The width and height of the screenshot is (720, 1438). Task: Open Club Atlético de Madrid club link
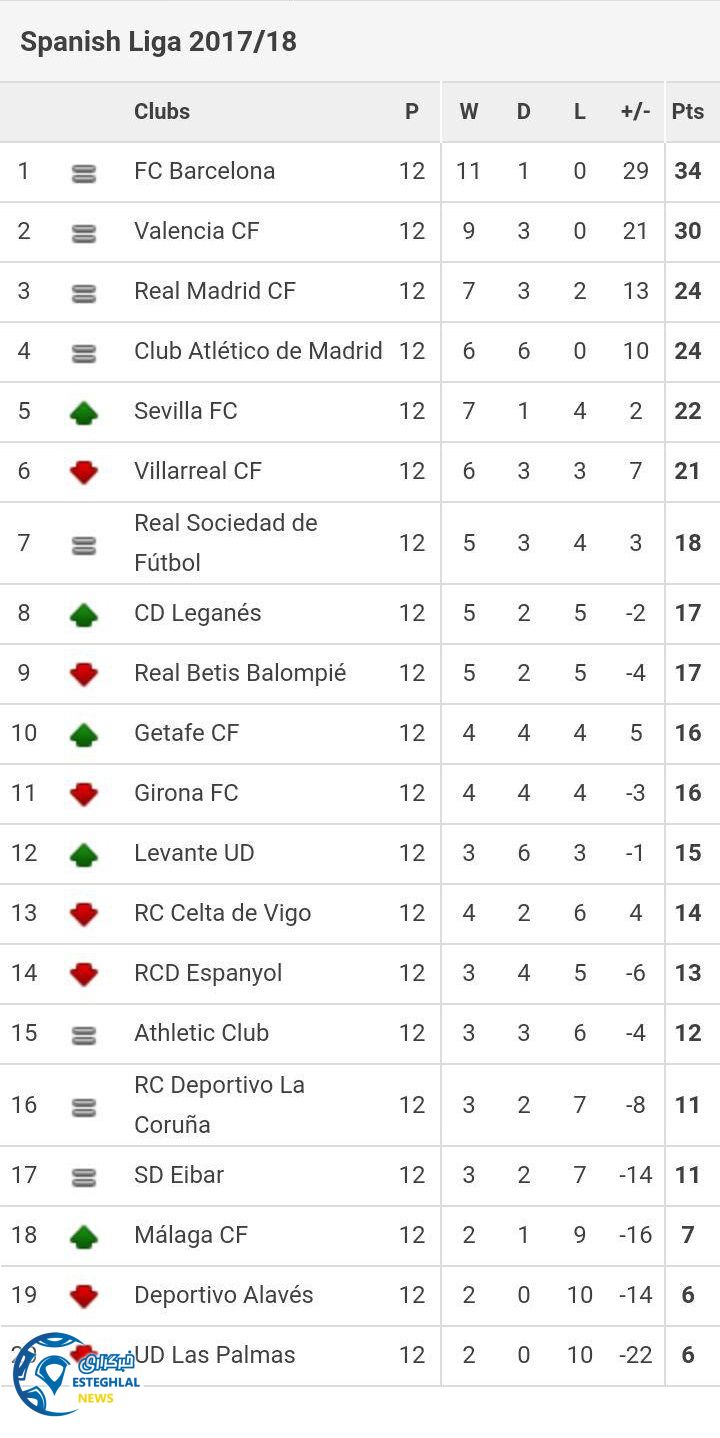[x=258, y=351]
